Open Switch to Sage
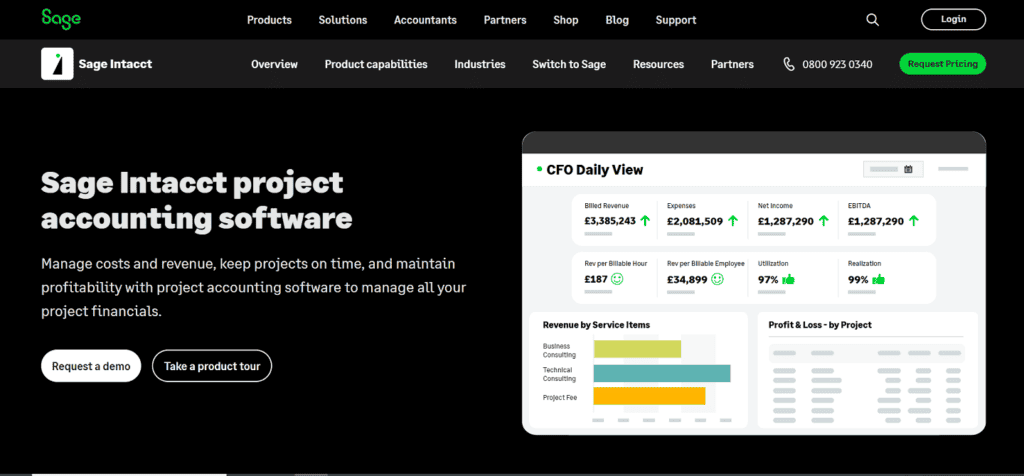This screenshot has height=476, width=1024. [569, 64]
